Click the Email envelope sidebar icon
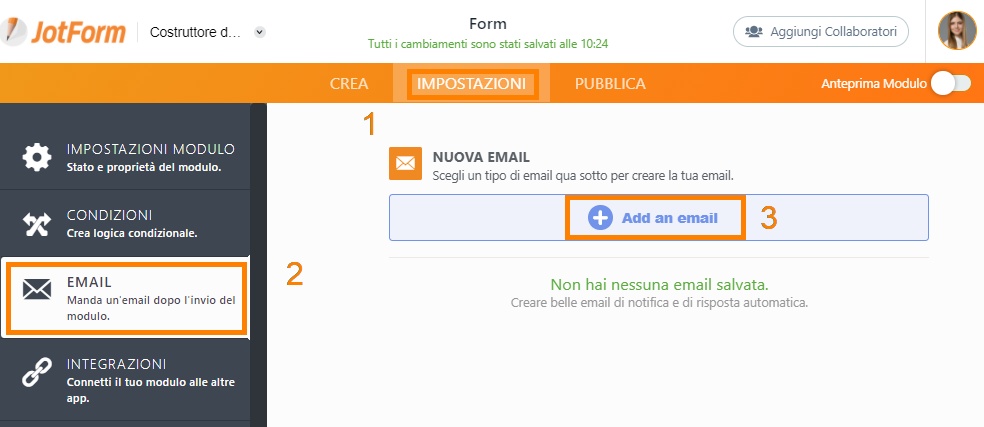The height and width of the screenshot is (427, 984). click(37, 289)
